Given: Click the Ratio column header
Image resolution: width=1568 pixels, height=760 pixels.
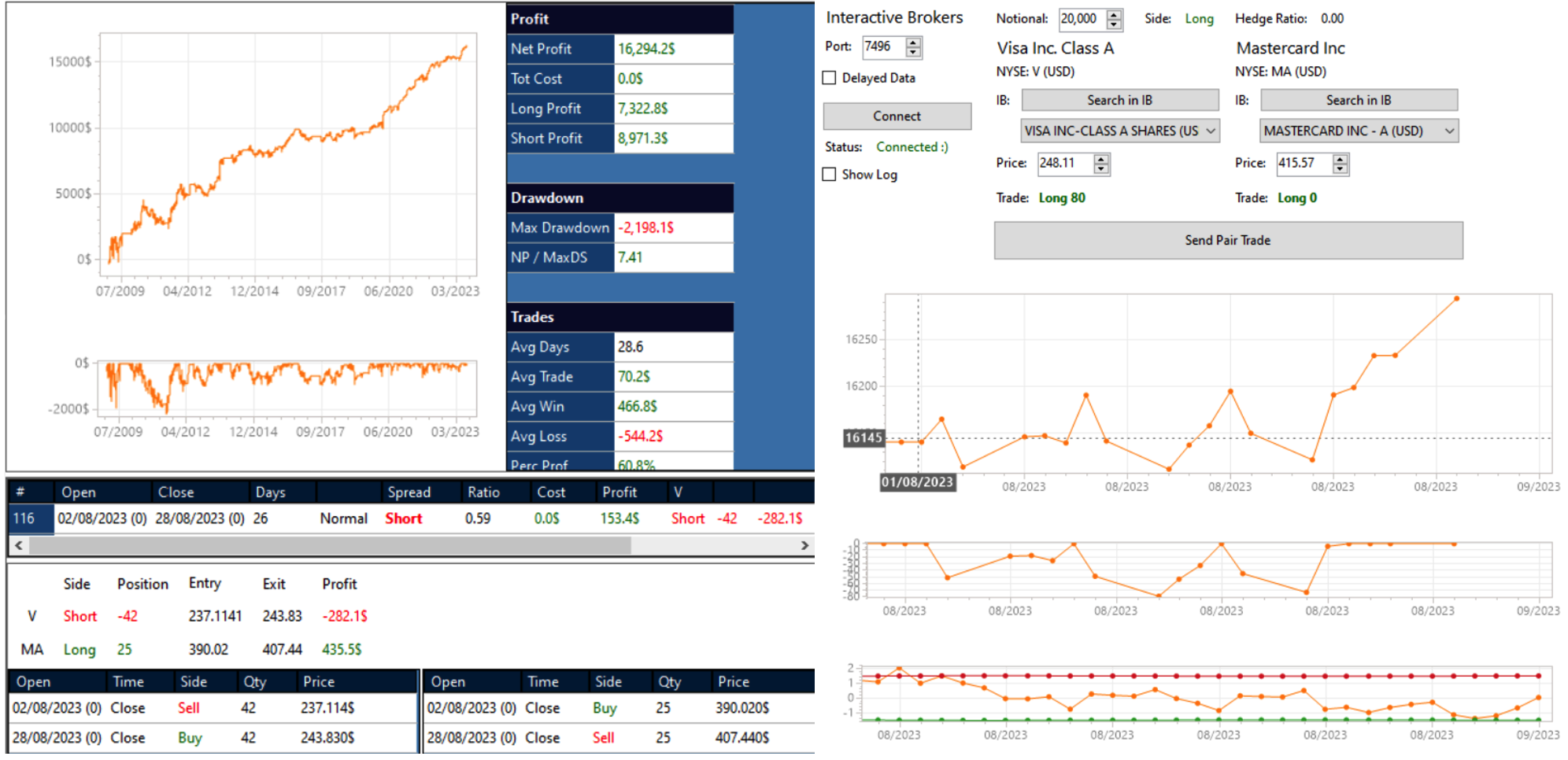Looking at the screenshot, I should (483, 493).
